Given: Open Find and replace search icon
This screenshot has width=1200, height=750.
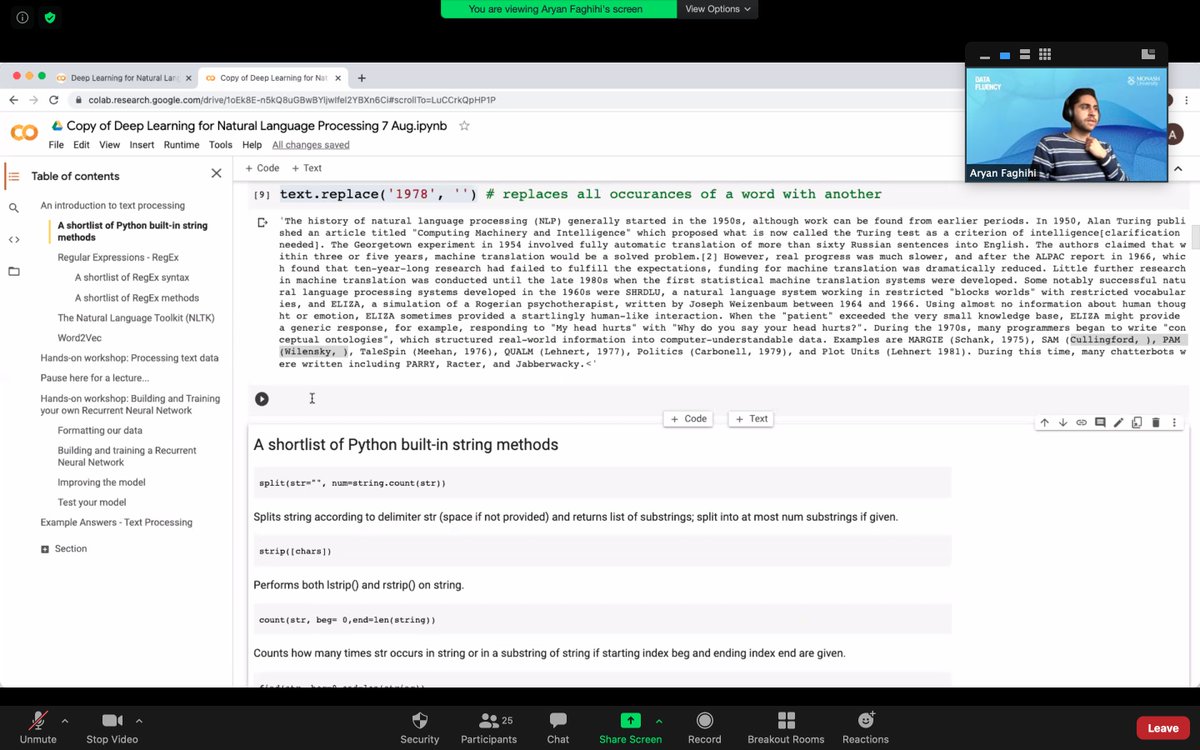Looking at the screenshot, I should coord(13,208).
